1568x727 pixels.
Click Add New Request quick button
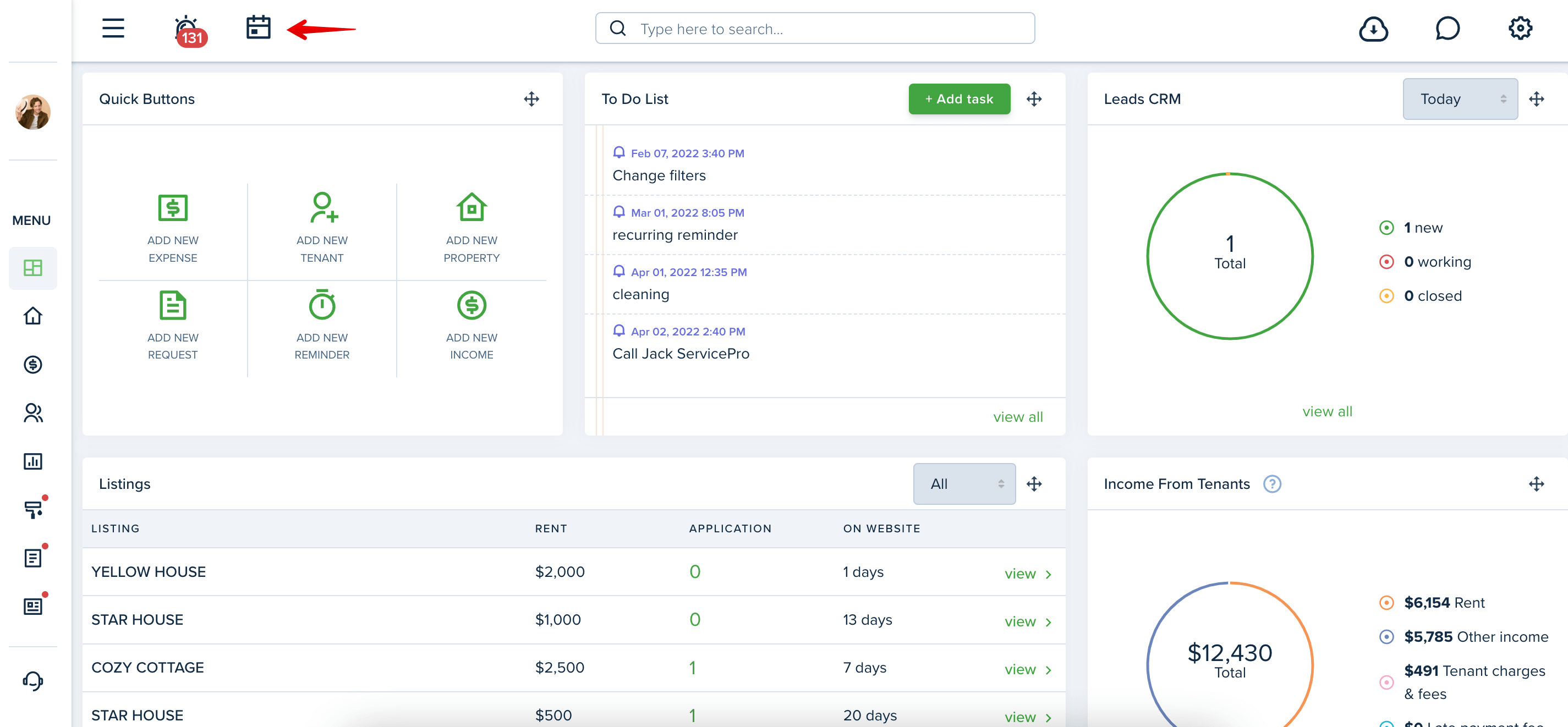[x=173, y=326]
